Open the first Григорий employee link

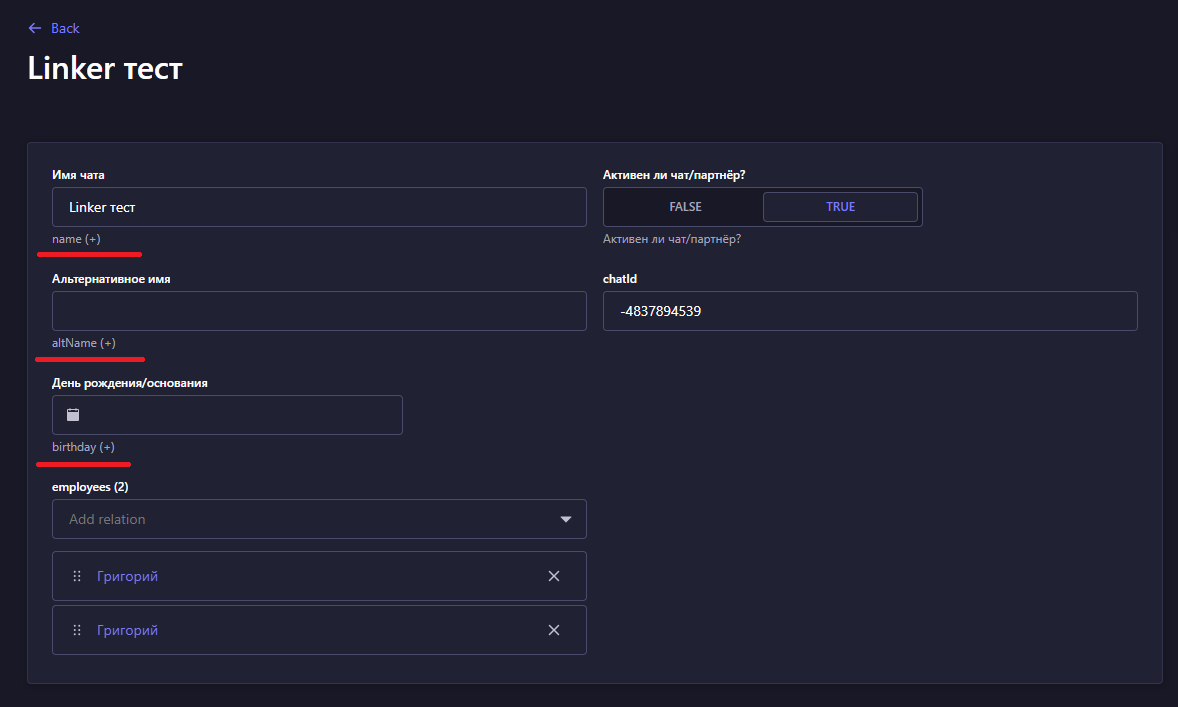127,576
